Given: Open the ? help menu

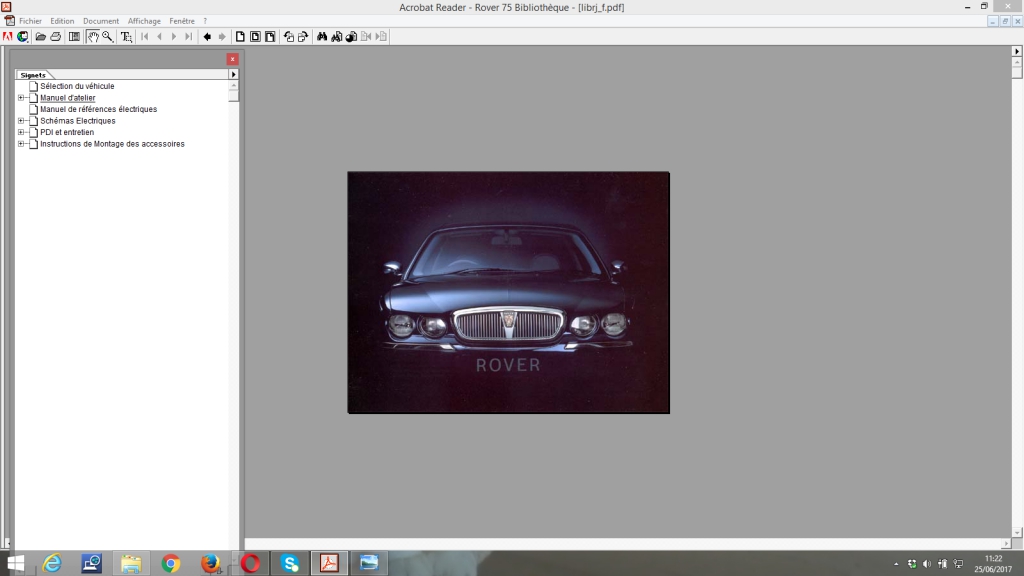Looking at the screenshot, I should click(205, 21).
